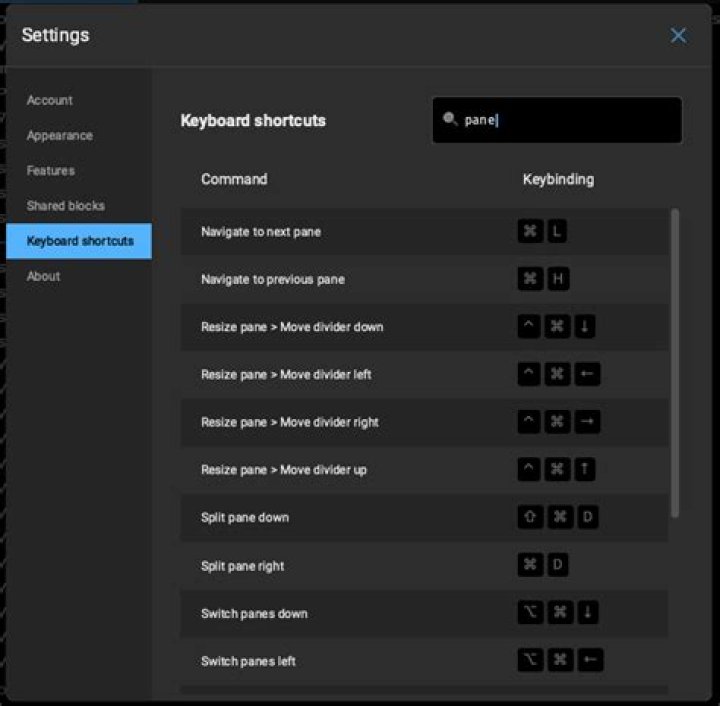Click the D key of Split pane down
The height and width of the screenshot is (706, 720).
click(x=587, y=517)
